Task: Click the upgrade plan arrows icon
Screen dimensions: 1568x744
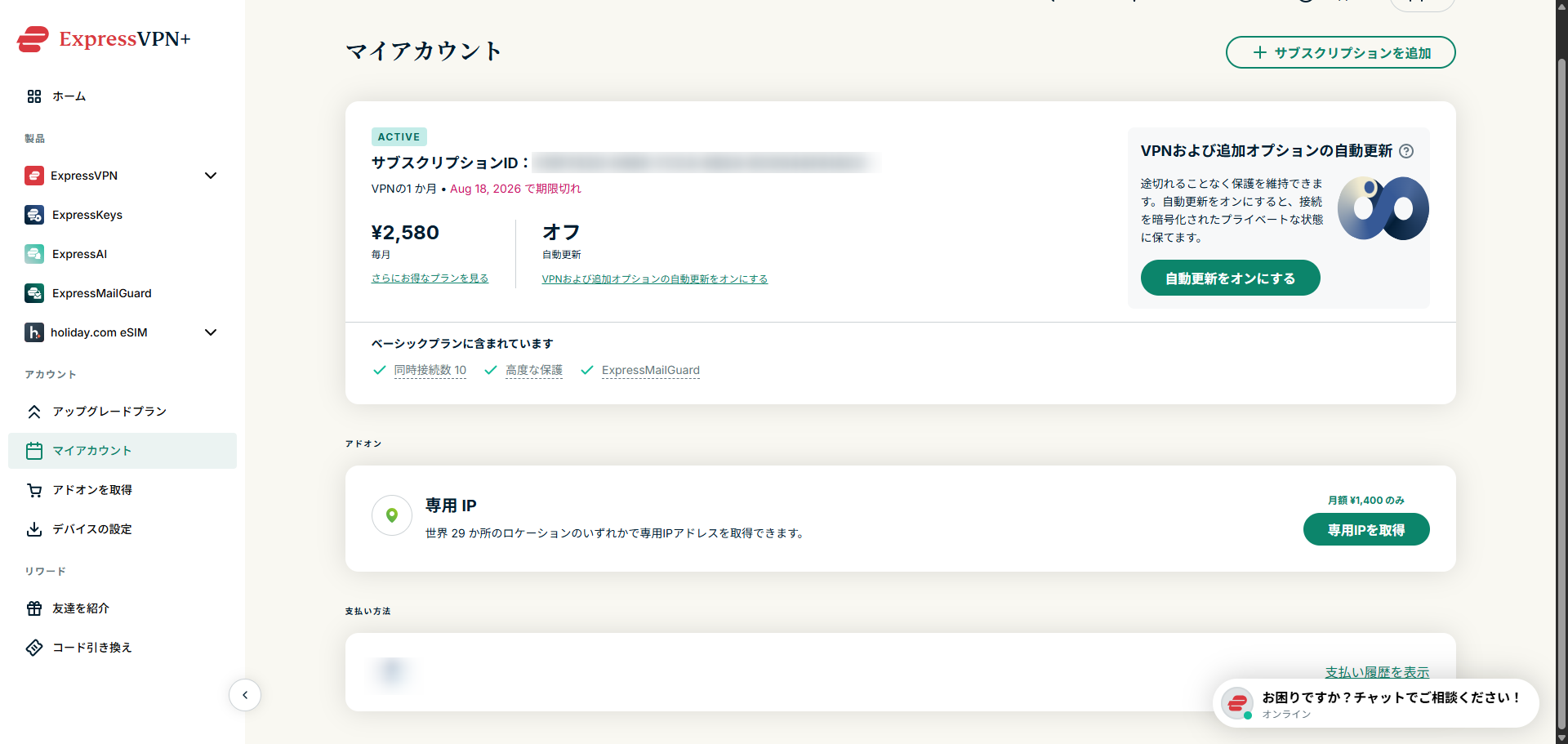Action: click(34, 412)
